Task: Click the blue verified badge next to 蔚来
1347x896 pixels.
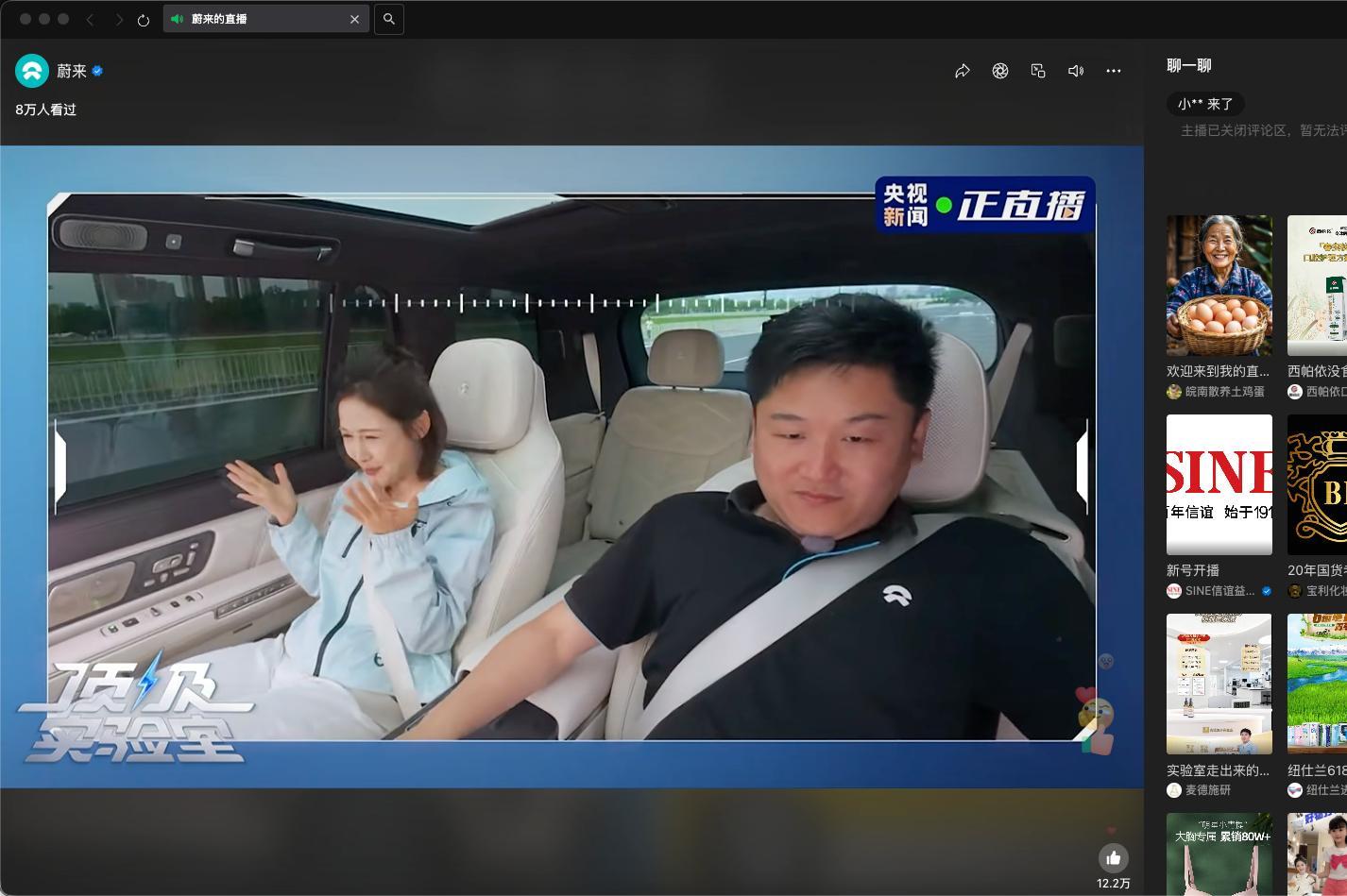Action: point(97,71)
